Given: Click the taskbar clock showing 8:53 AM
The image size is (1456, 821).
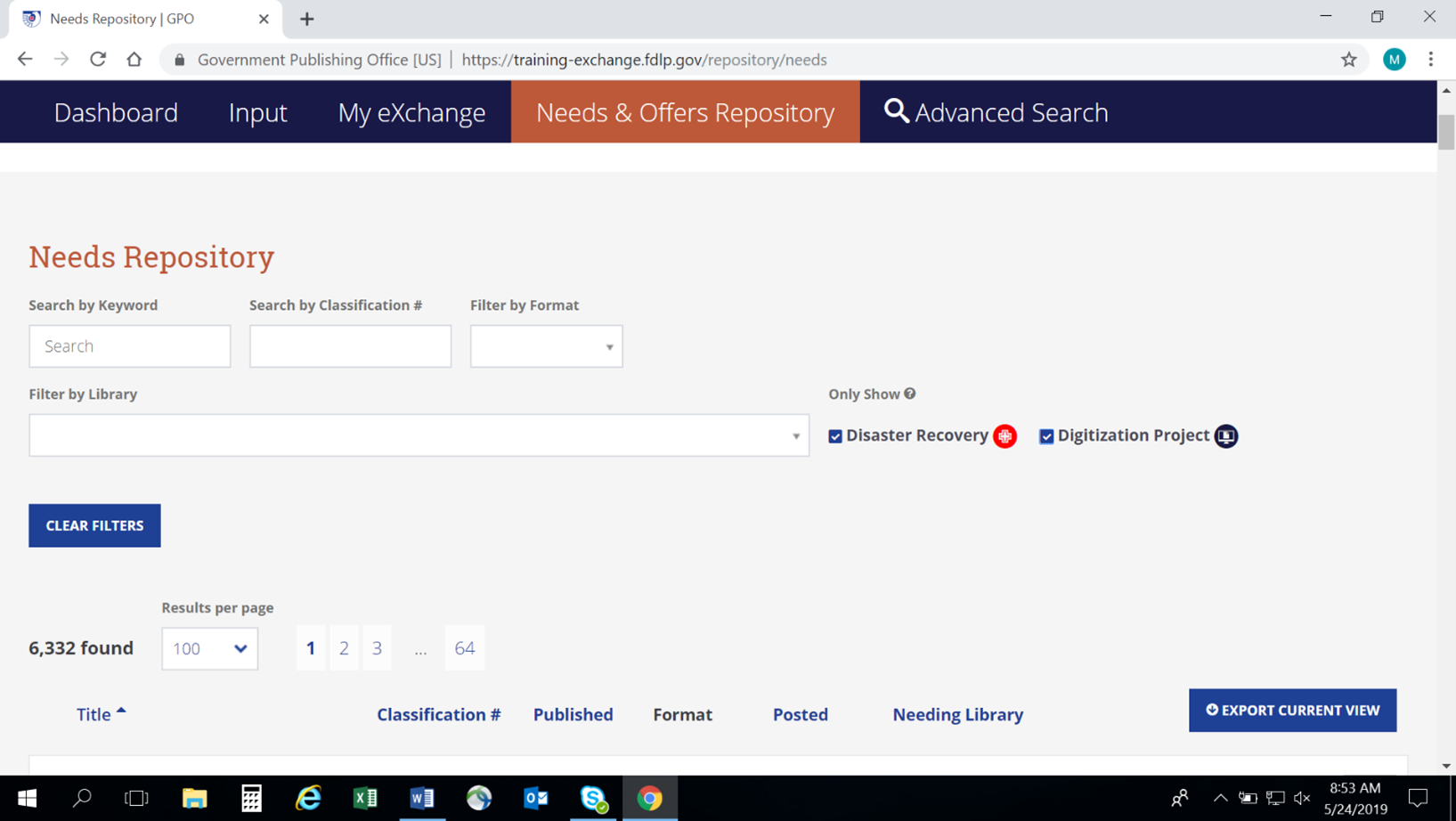Looking at the screenshot, I should point(1355,798).
